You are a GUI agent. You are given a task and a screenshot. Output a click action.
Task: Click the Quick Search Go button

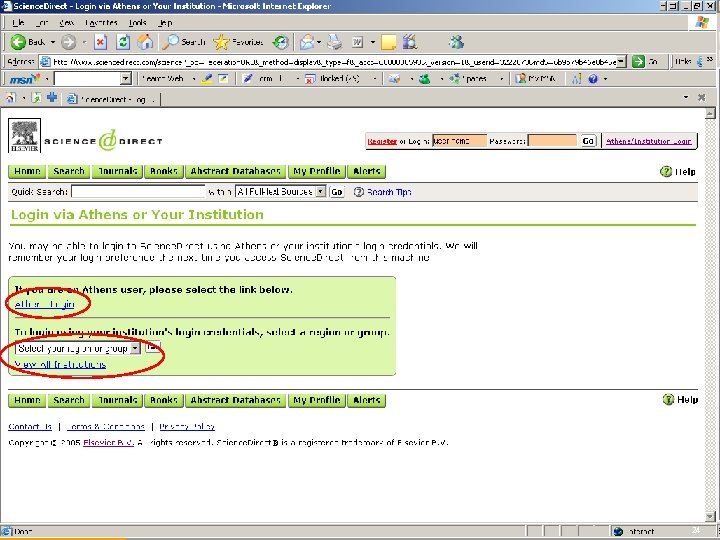tap(337, 192)
